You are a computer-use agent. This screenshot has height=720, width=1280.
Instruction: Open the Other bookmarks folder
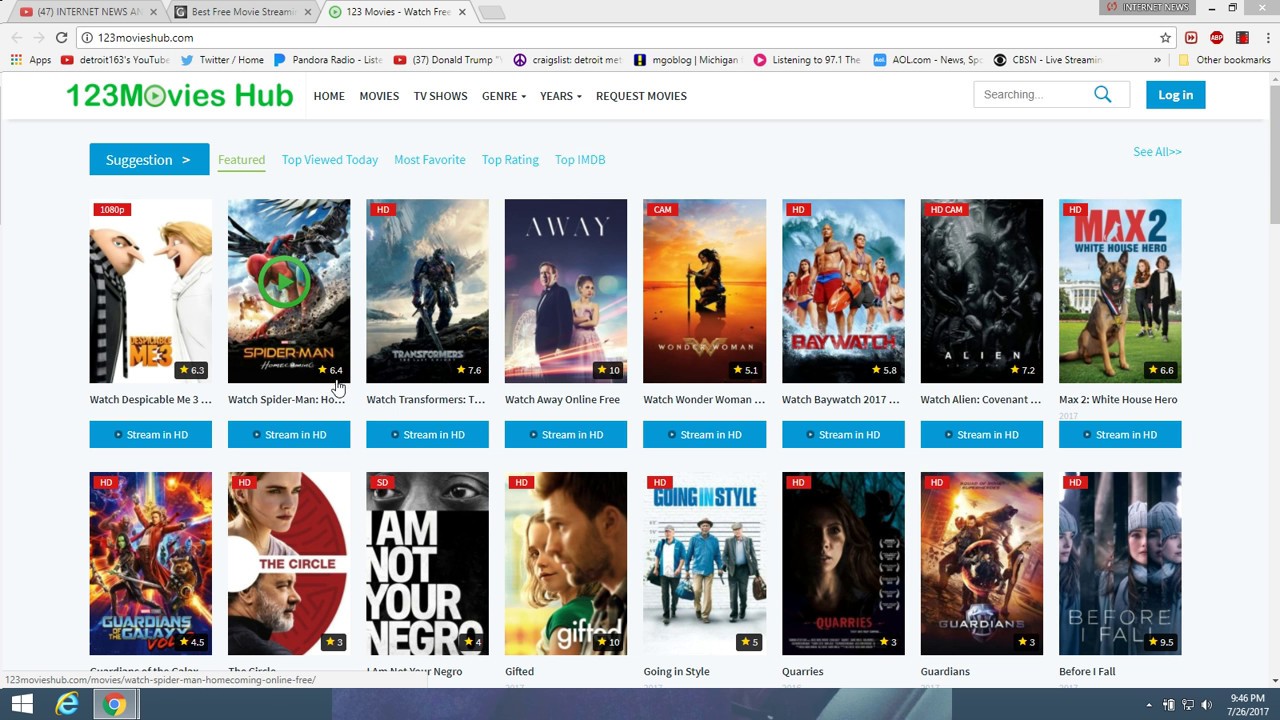(1224, 60)
